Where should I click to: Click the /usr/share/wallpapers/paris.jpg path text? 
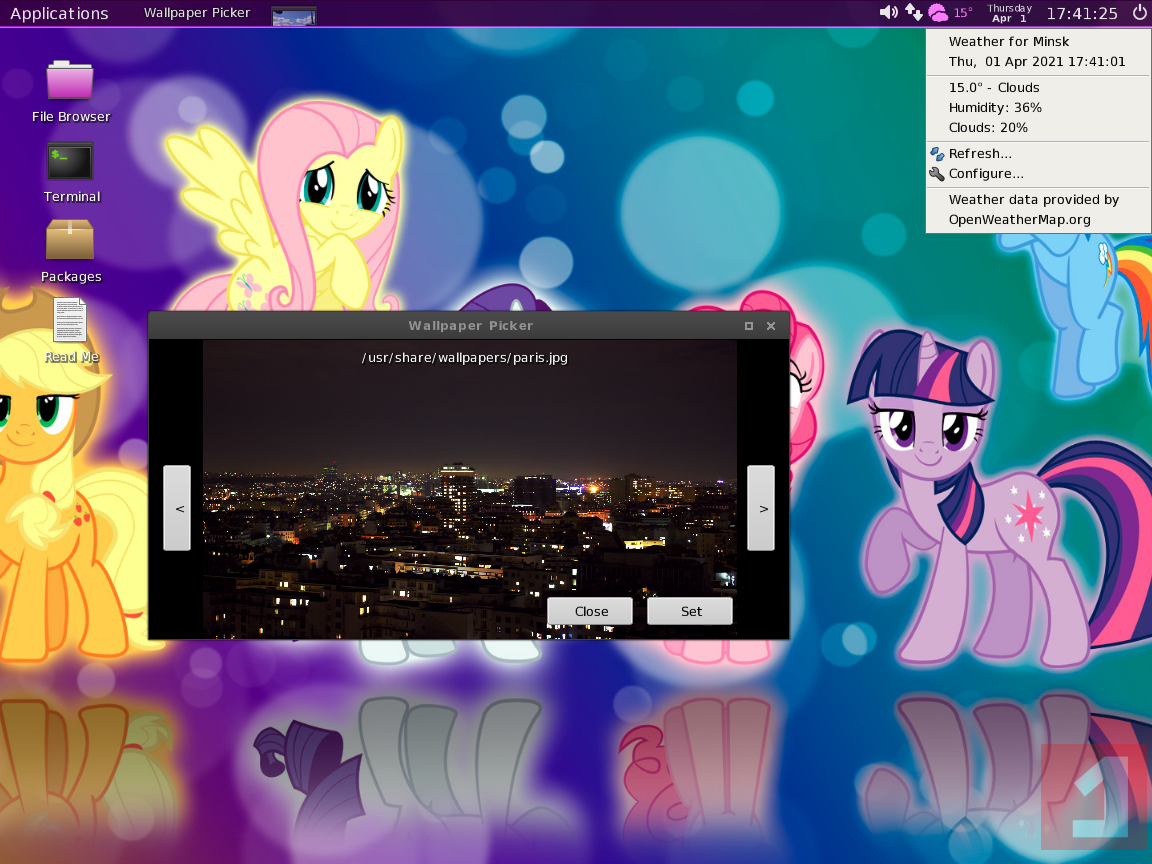tap(464, 358)
